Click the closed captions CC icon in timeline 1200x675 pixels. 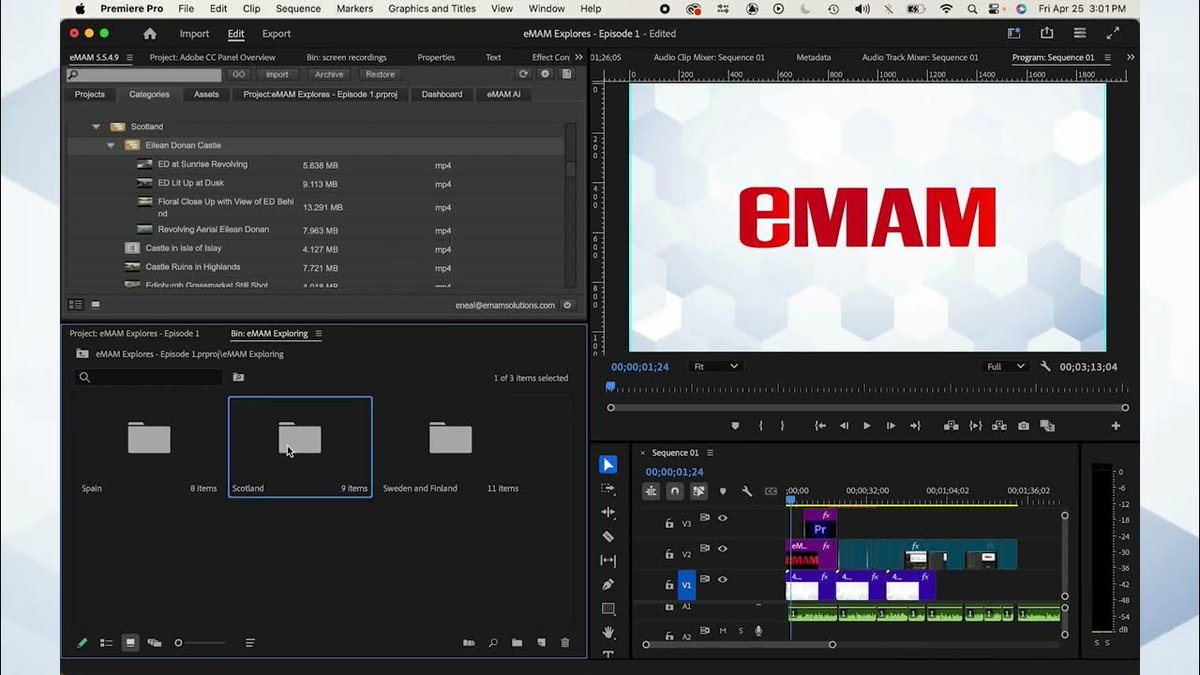(x=770, y=491)
